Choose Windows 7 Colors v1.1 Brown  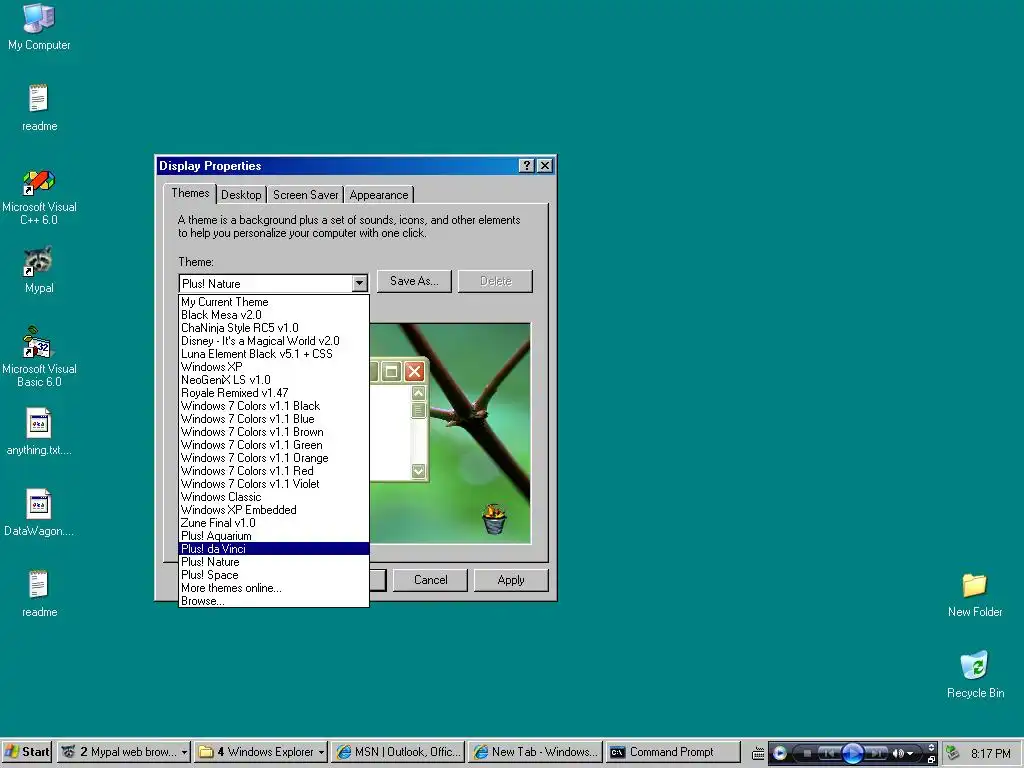tap(274, 432)
